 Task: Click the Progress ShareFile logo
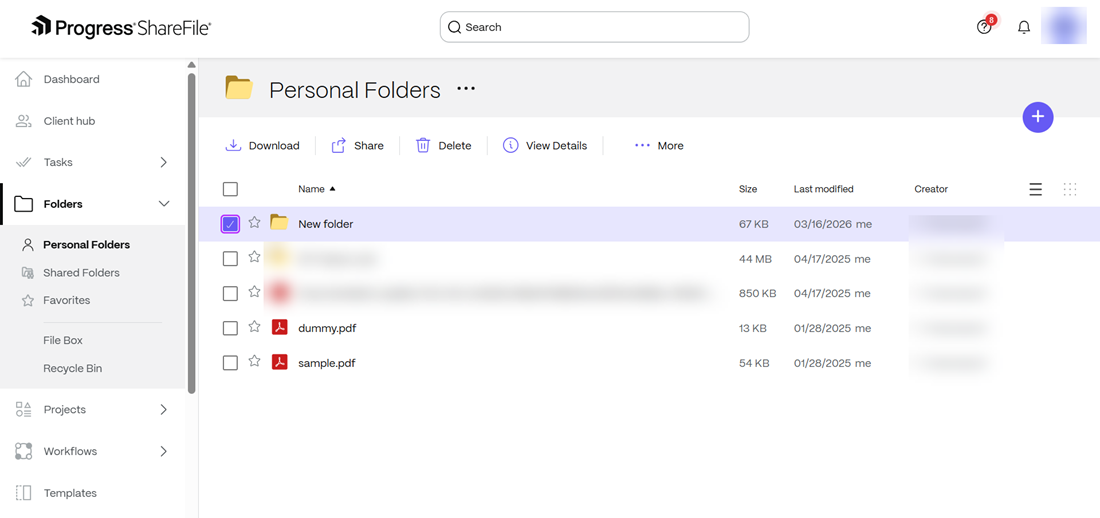tap(121, 27)
